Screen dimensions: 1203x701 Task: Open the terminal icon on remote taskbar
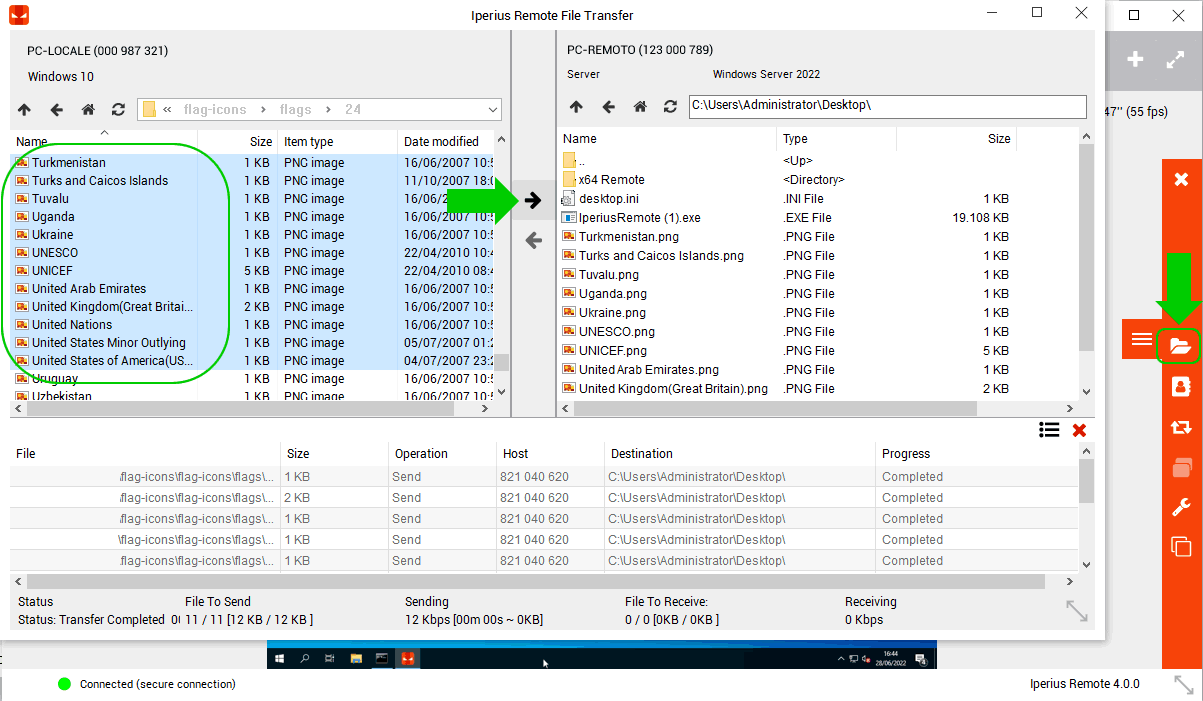[x=381, y=659]
